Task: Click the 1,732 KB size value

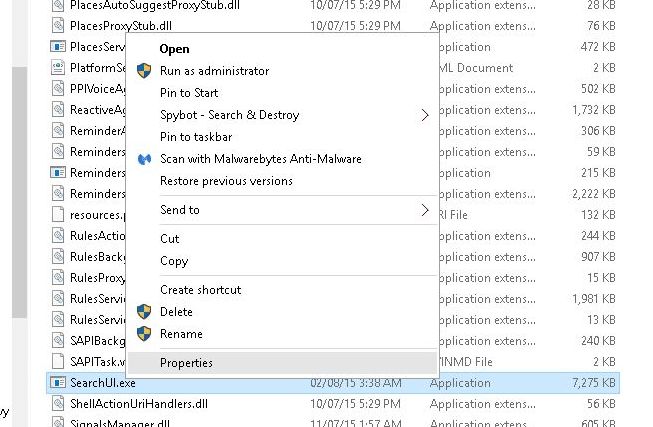Action: [x=593, y=110]
